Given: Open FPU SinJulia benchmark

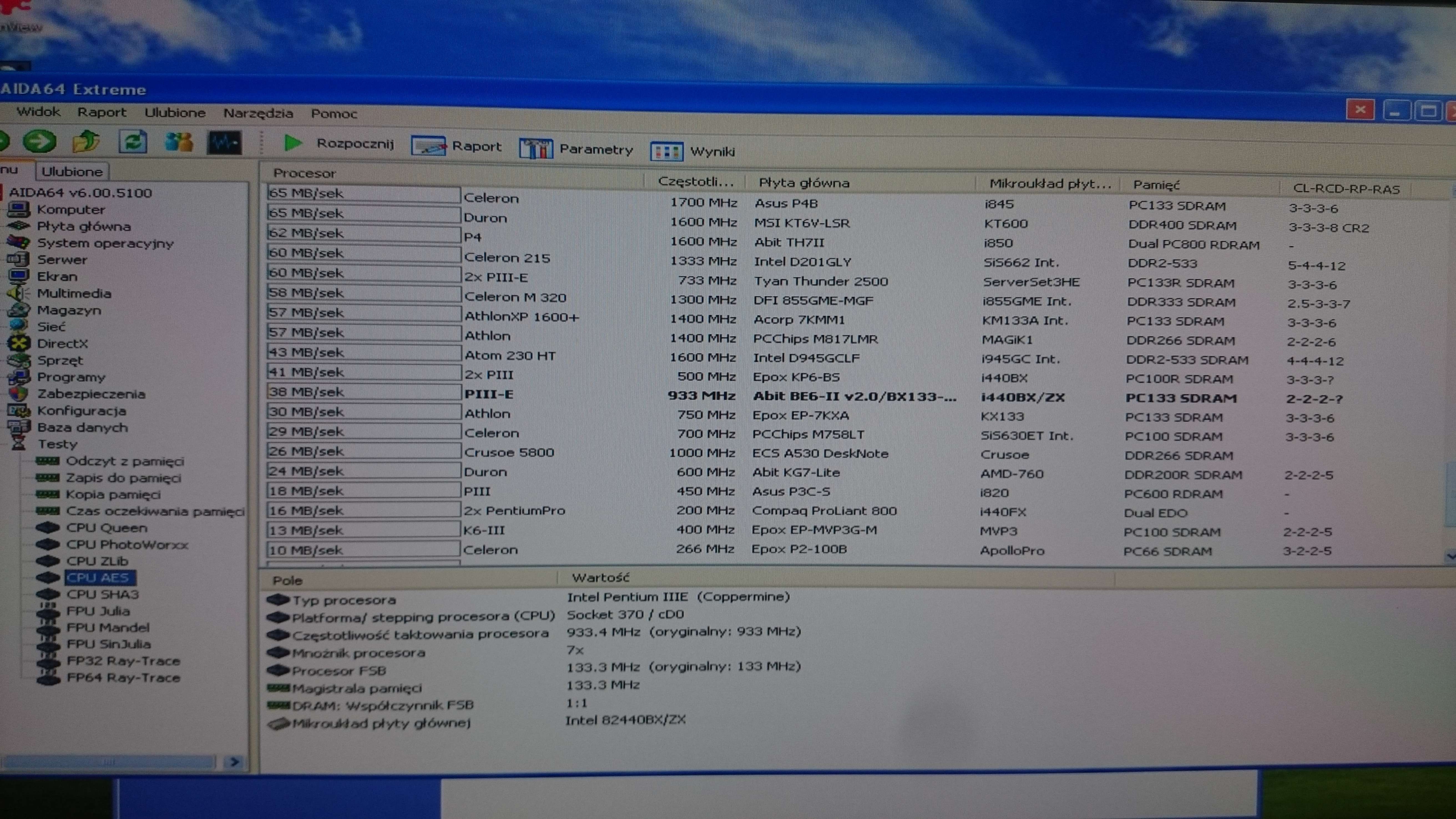Looking at the screenshot, I should point(108,644).
